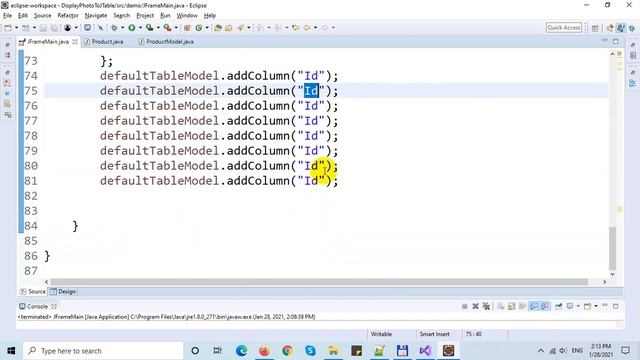The width and height of the screenshot is (640, 360).
Task: Maximize the editor area
Action: (x=616, y=42)
